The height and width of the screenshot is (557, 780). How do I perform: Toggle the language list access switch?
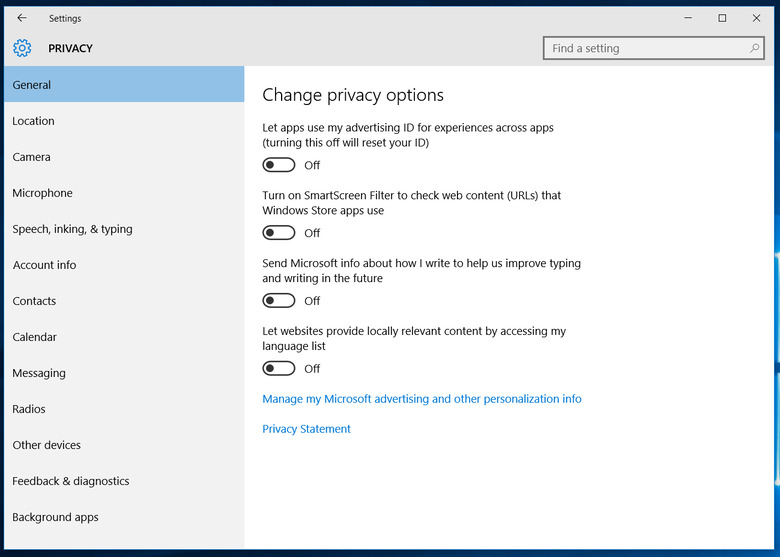tap(279, 369)
